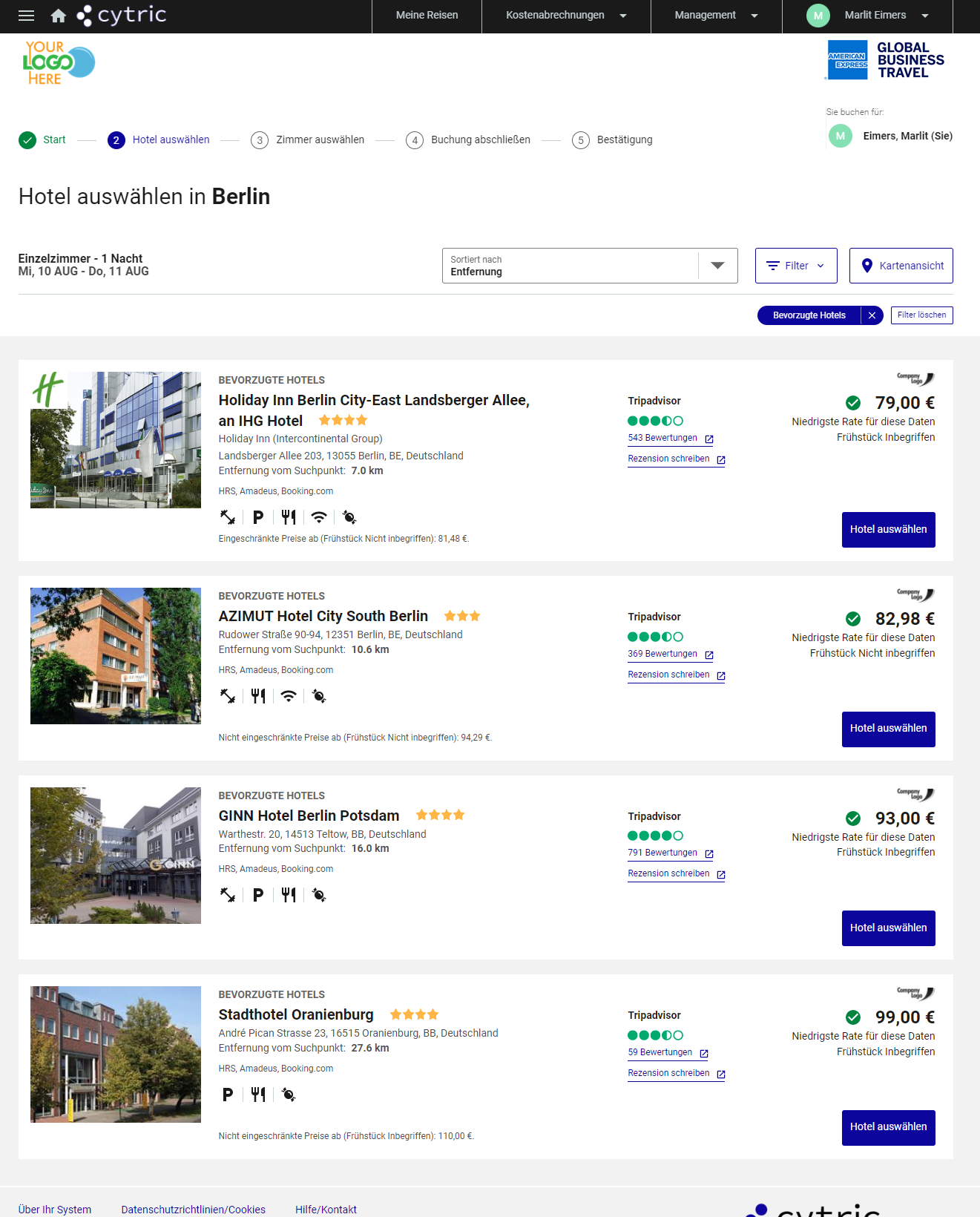This screenshot has height=1217, width=980.
Task: Click Holiday Inn fitness dumbbell icon
Action: (x=228, y=517)
